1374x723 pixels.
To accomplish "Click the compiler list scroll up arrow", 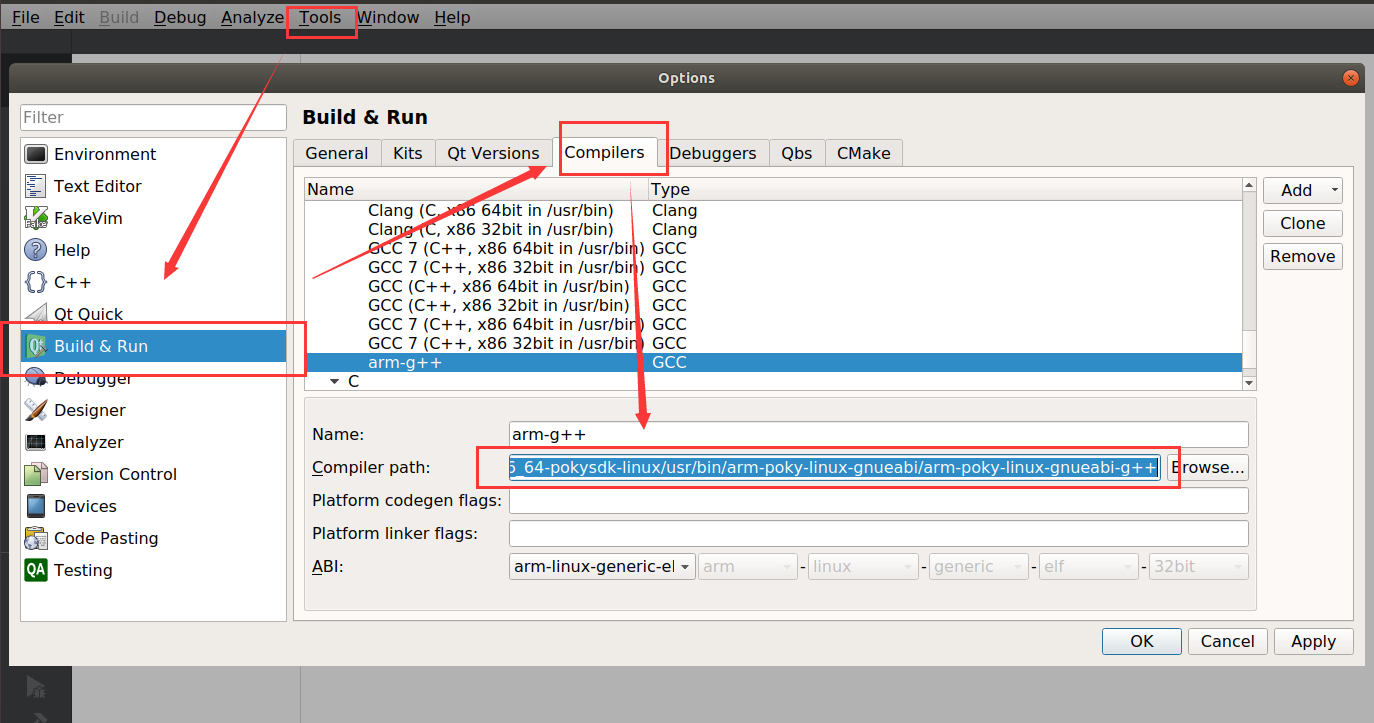I will pos(1249,184).
